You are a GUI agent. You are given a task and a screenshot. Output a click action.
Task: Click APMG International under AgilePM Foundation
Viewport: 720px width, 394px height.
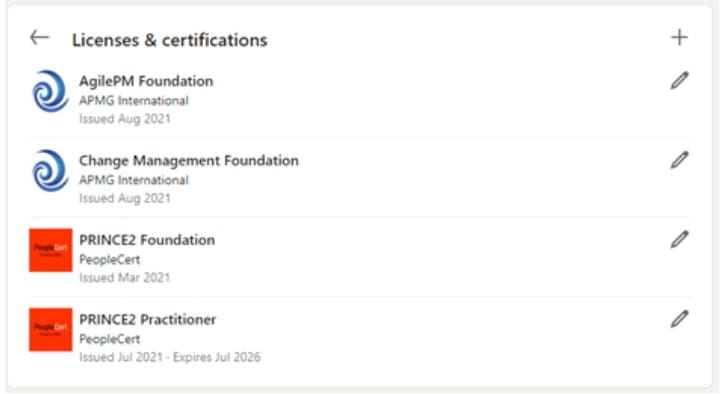tap(134, 101)
